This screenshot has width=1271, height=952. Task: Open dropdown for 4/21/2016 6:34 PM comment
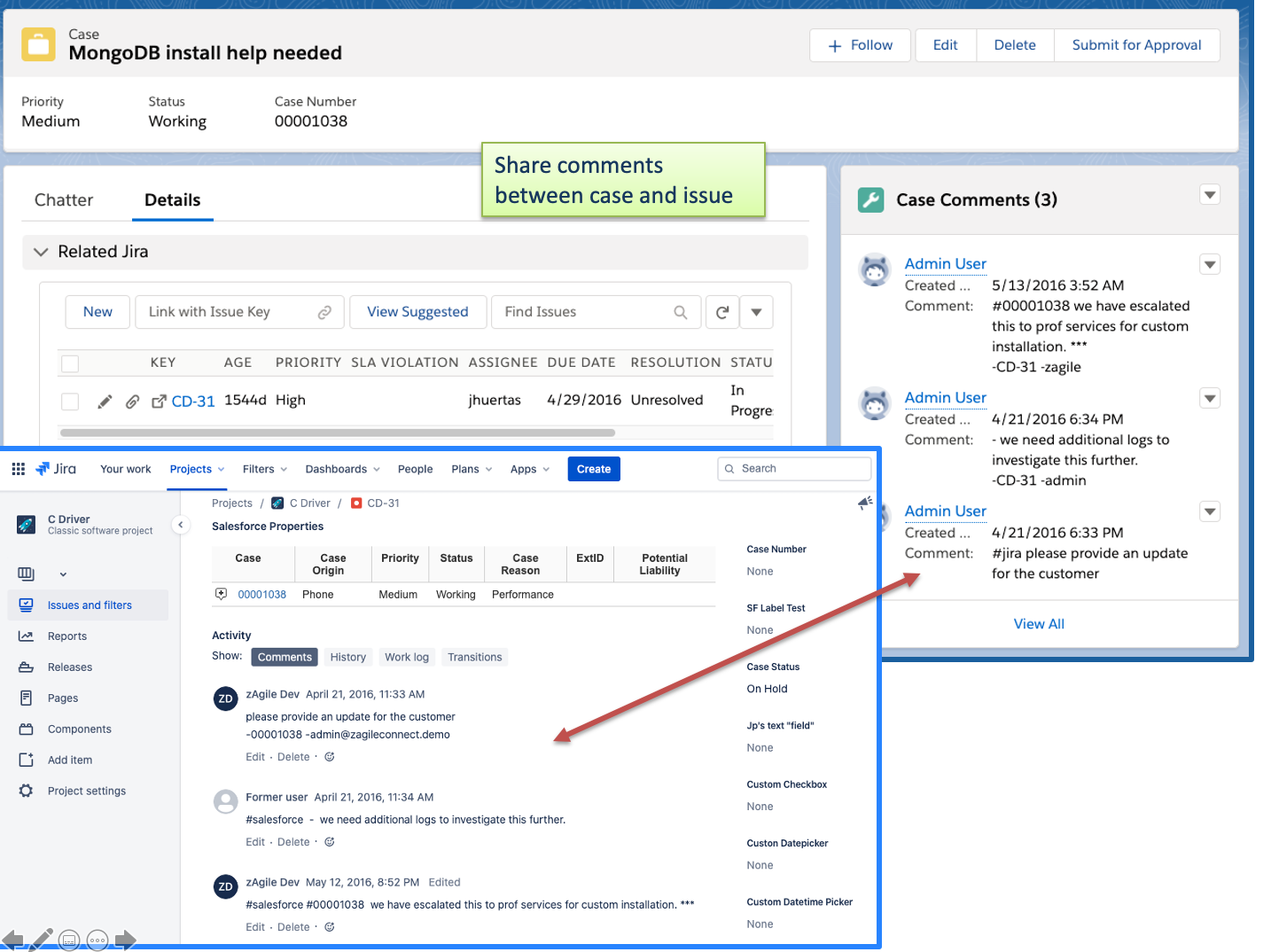(1210, 398)
